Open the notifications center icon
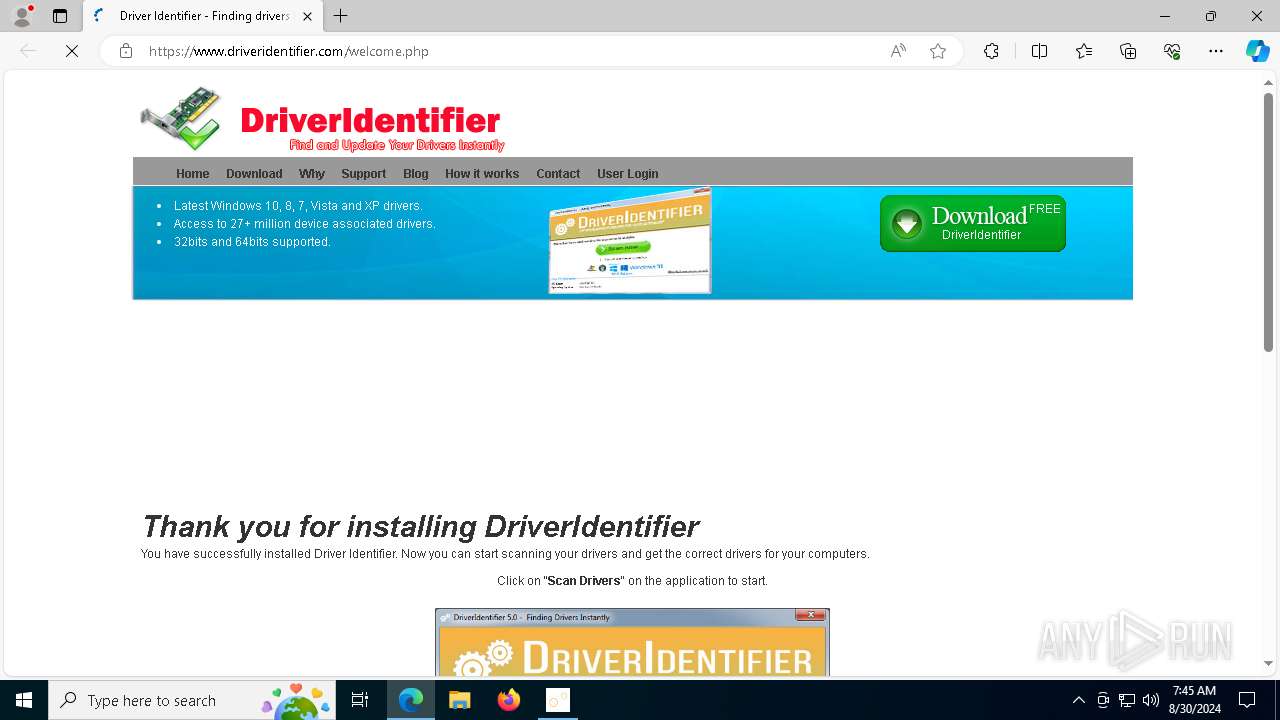 (x=1247, y=700)
